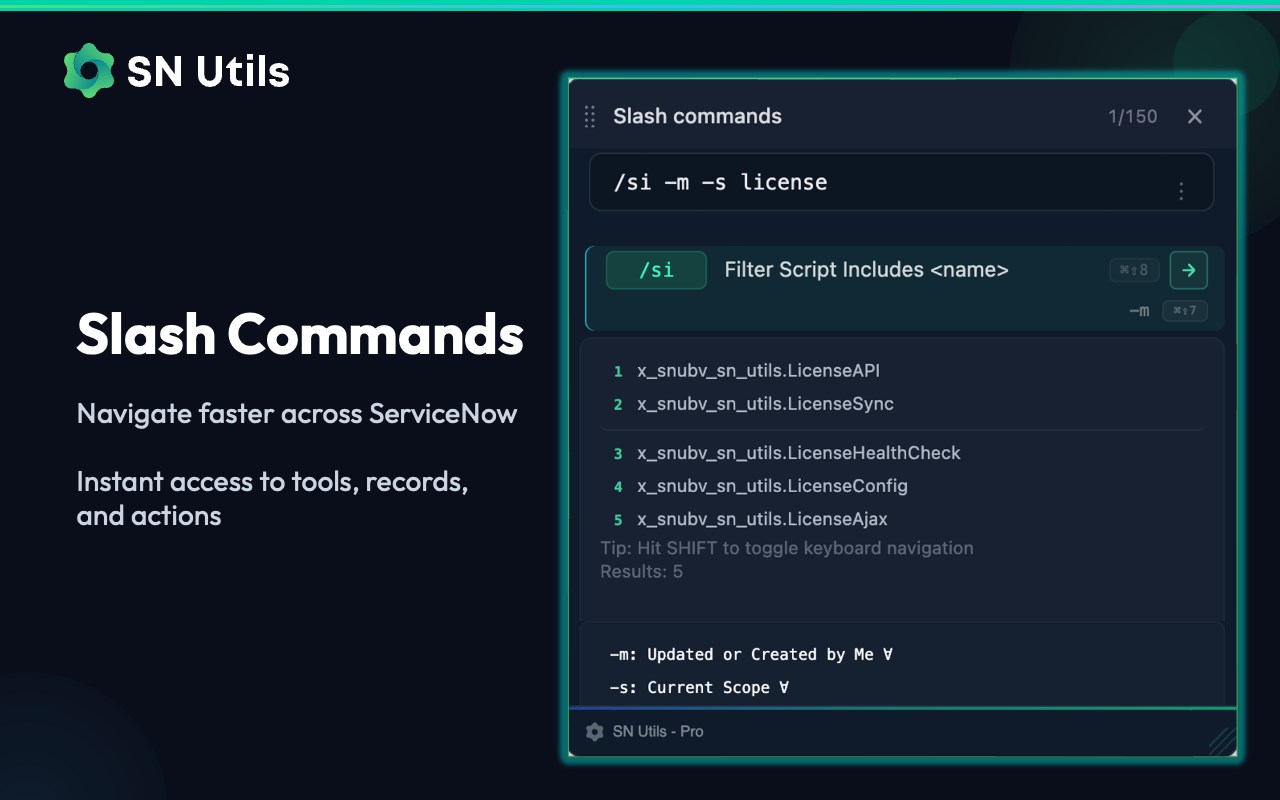The width and height of the screenshot is (1280, 800).
Task: Close the Slash commands panel
Action: click(1194, 117)
